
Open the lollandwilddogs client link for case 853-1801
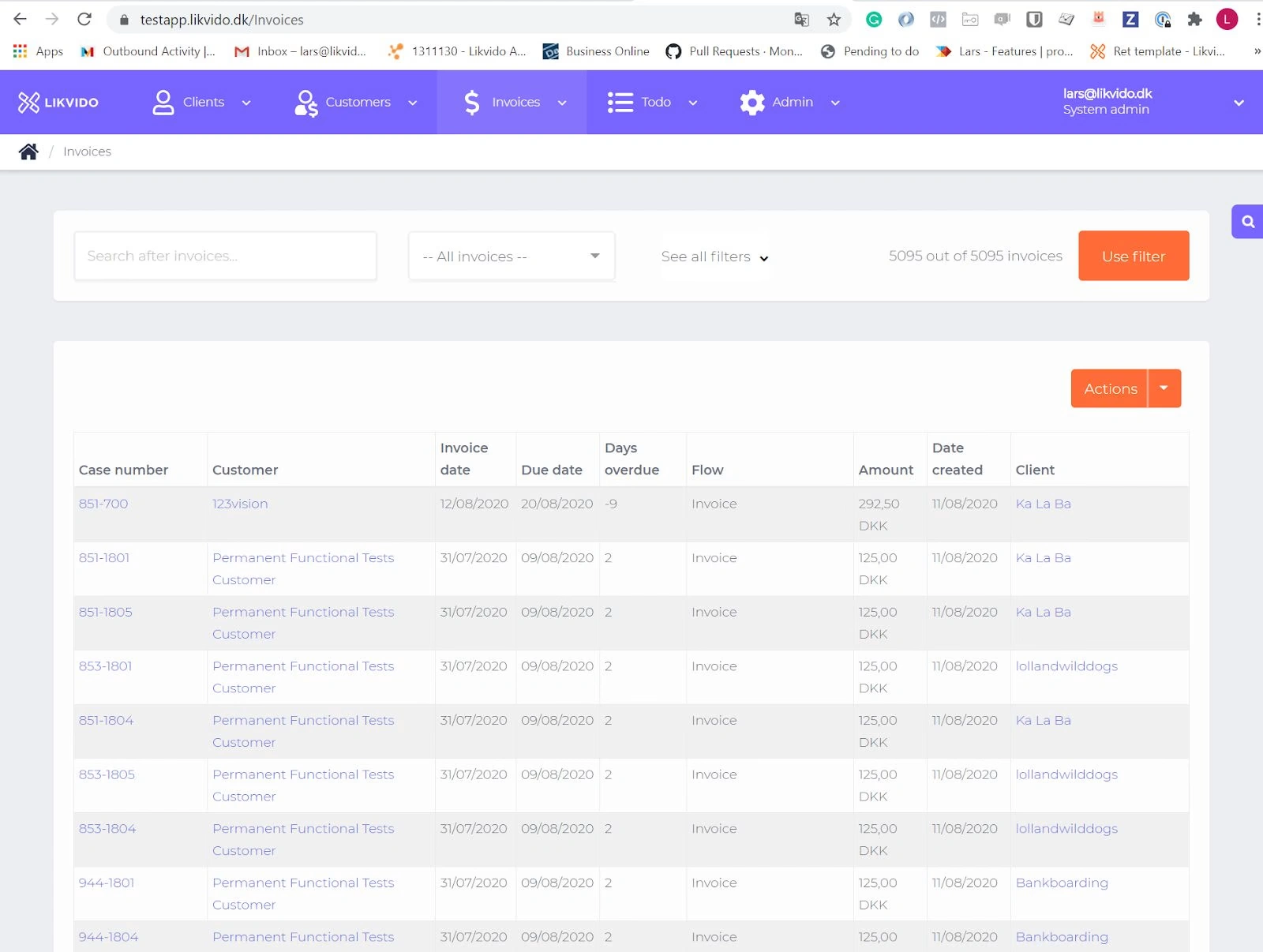(1066, 666)
